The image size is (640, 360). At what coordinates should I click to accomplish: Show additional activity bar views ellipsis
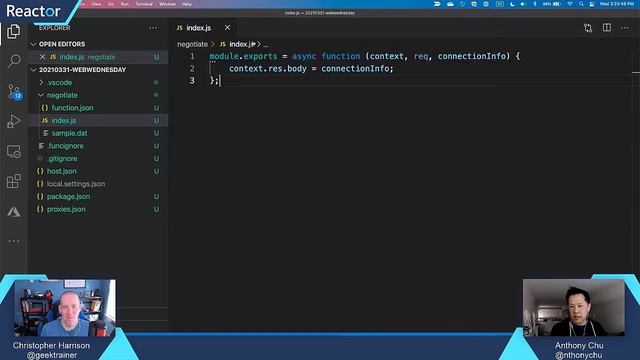[x=13, y=241]
